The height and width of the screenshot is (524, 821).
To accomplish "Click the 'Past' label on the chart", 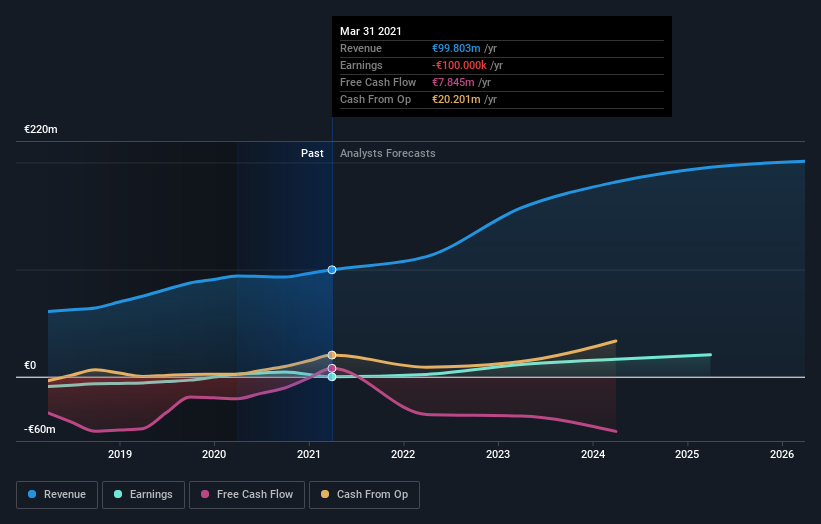I will tap(312, 153).
